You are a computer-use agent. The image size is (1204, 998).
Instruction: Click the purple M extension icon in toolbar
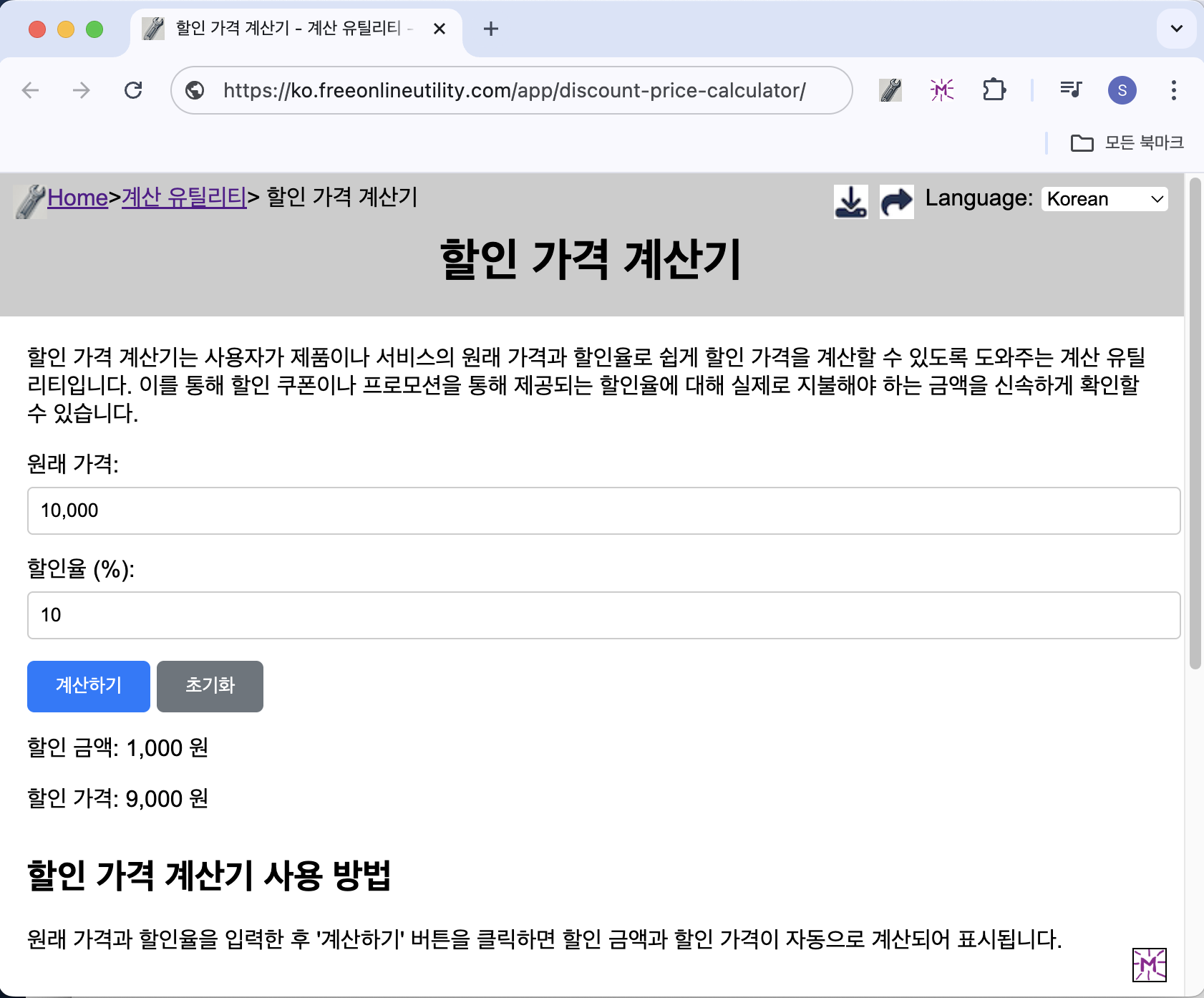pyautogui.click(x=942, y=90)
